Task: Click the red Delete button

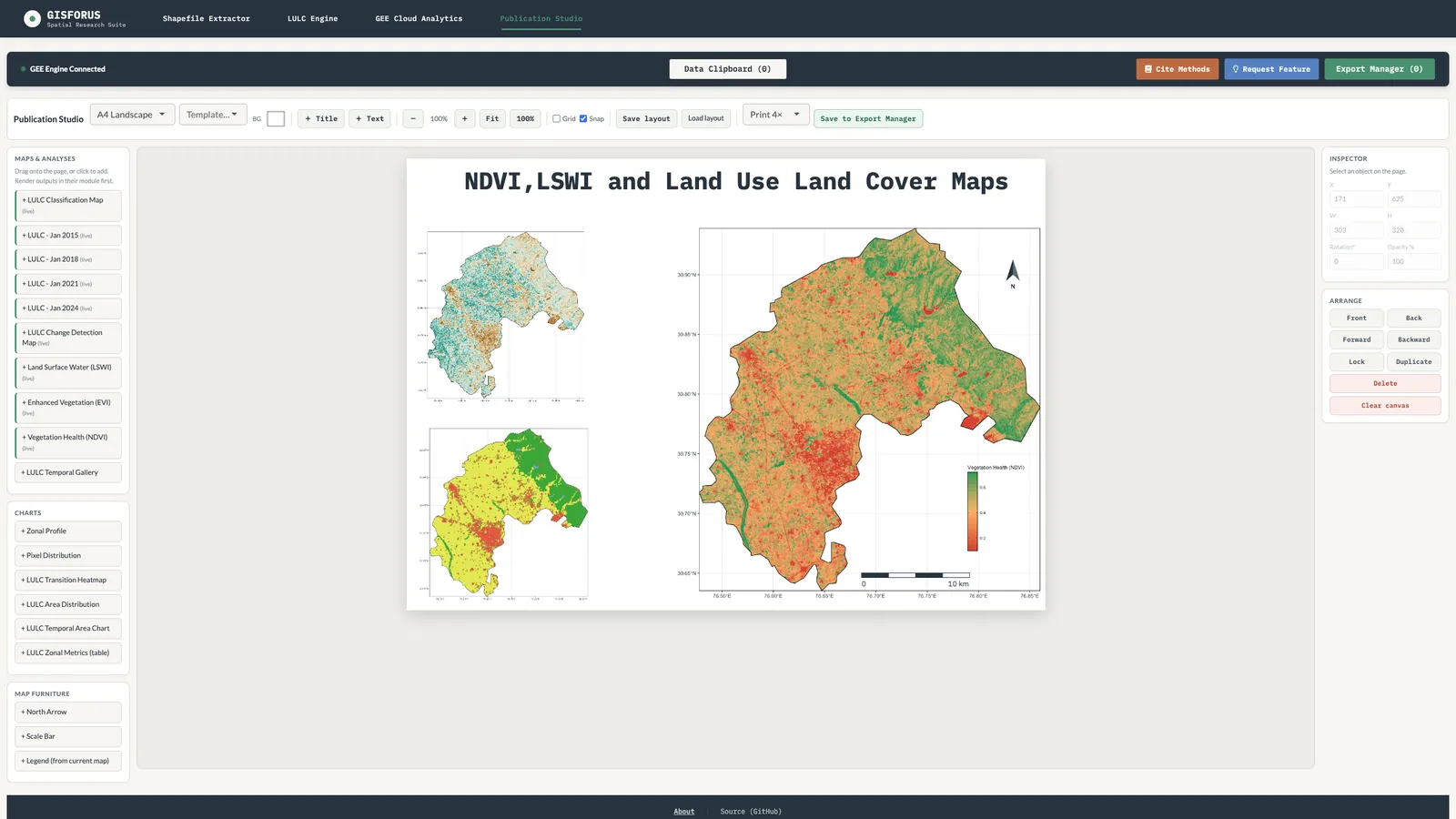Action: pyautogui.click(x=1385, y=383)
